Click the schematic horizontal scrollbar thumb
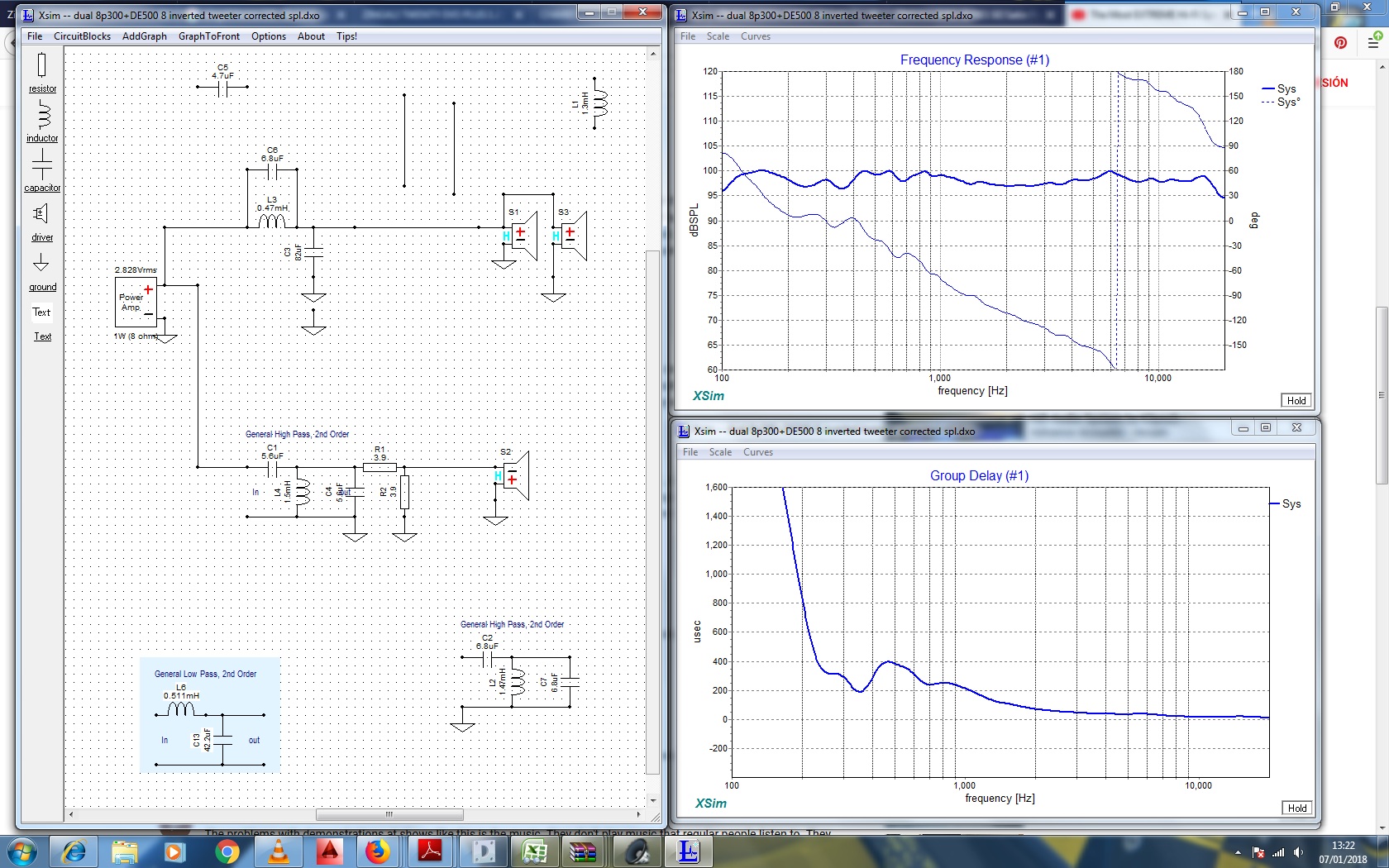This screenshot has height=868, width=1389. pyautogui.click(x=389, y=814)
